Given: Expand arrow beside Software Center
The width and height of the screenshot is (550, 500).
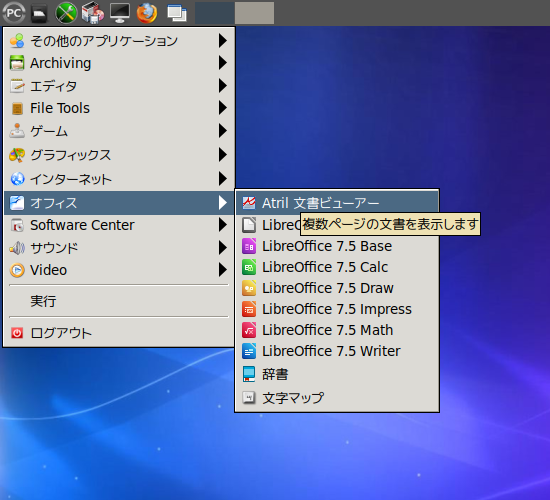Looking at the screenshot, I should coord(222,225).
